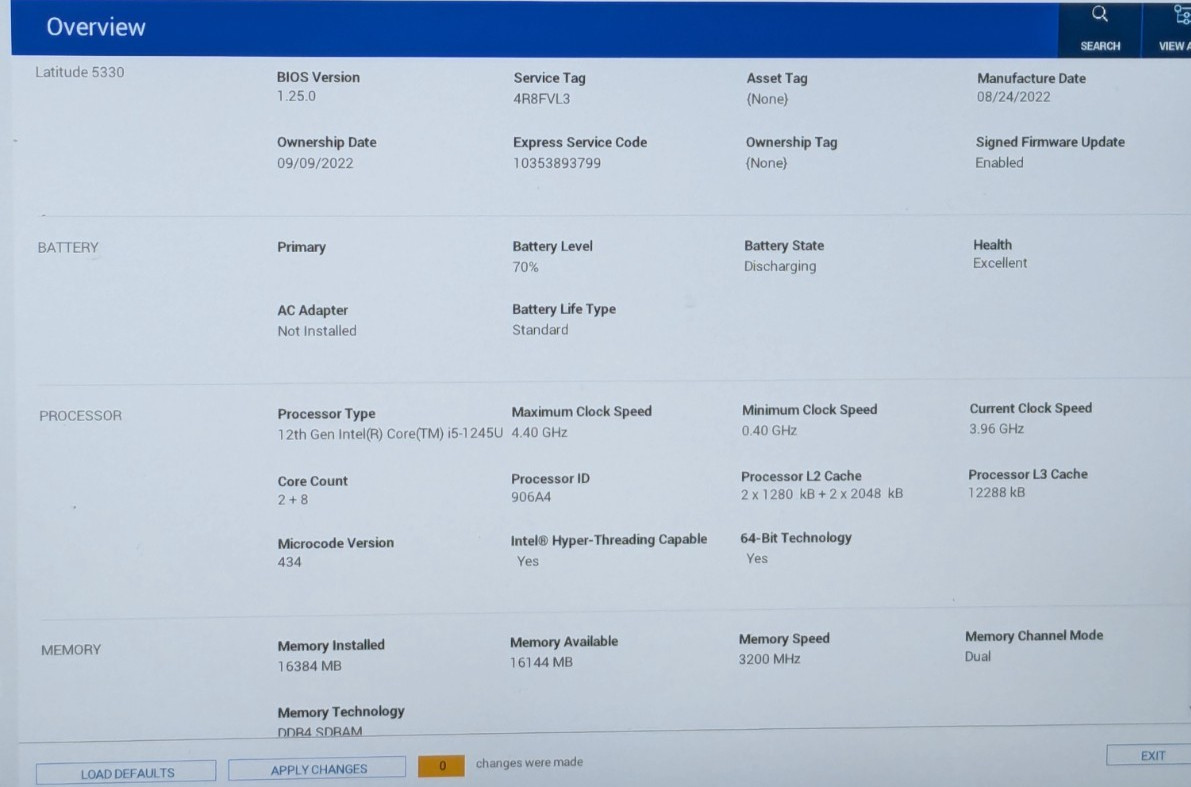The image size is (1191, 787).
Task: Select Battery Level value 70%
Action: coord(526,267)
